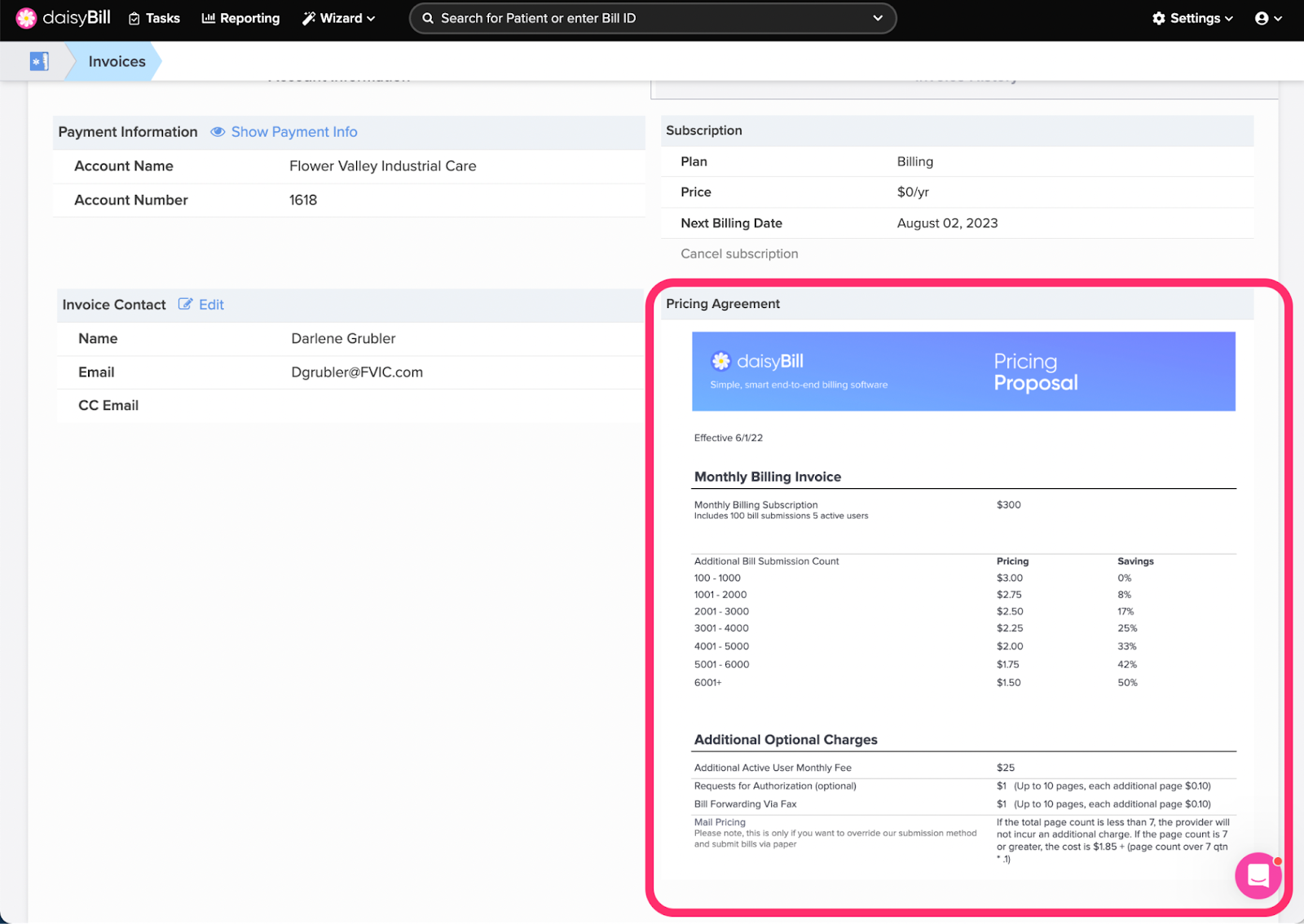Select the Plan value Billing
1304x924 pixels.
coord(915,161)
